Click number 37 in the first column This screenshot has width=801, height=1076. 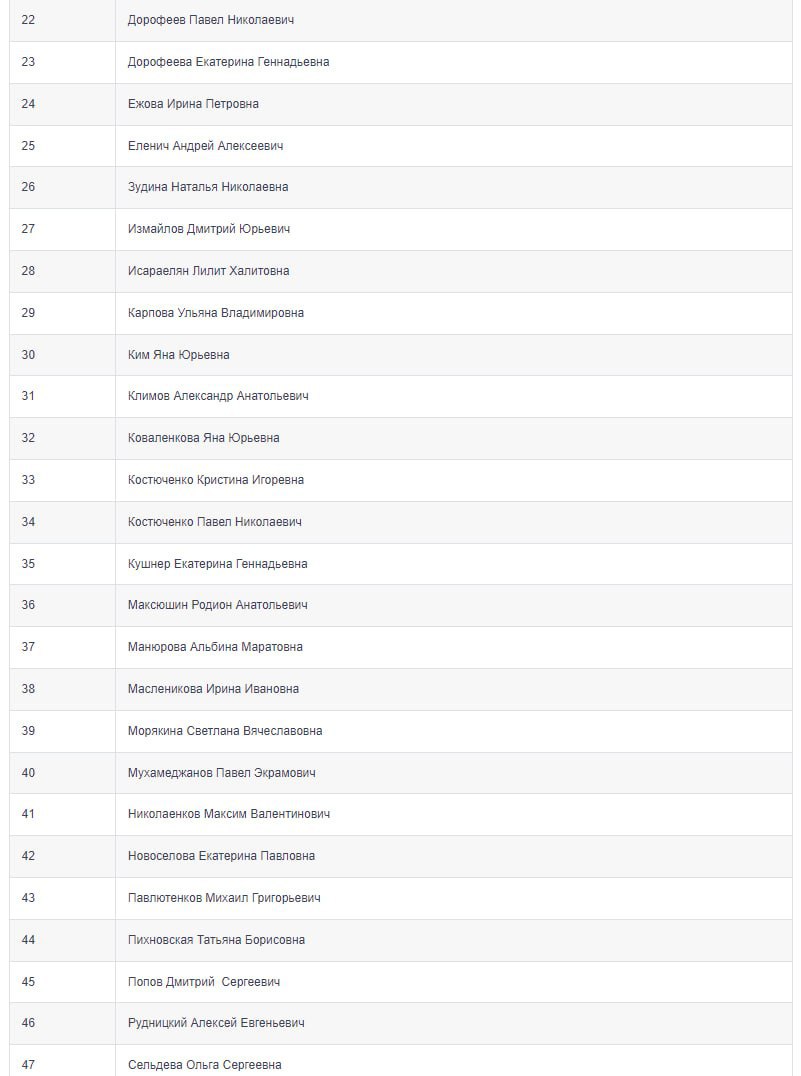coord(28,647)
